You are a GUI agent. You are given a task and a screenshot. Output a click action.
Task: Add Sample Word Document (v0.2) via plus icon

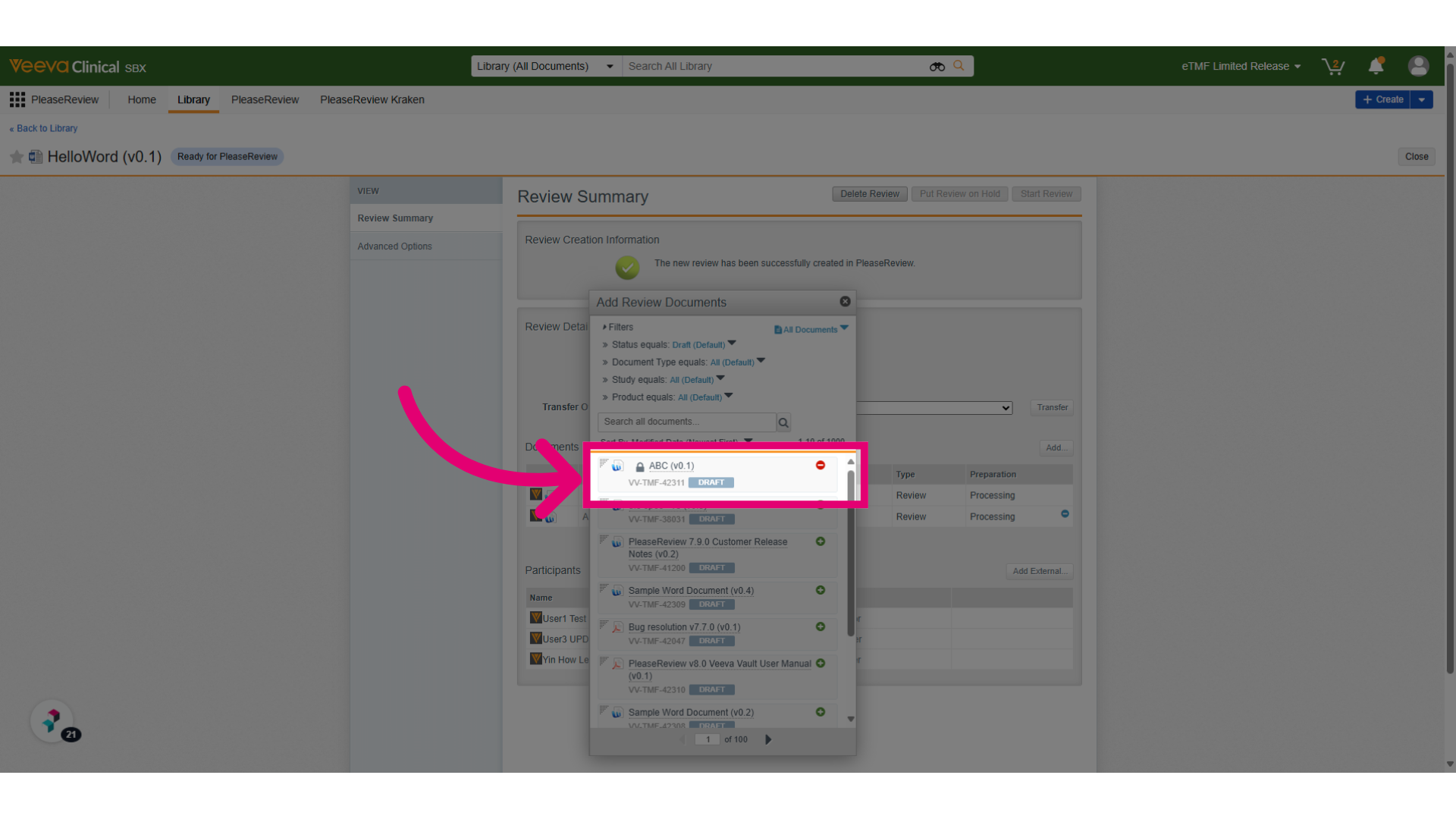tap(820, 712)
